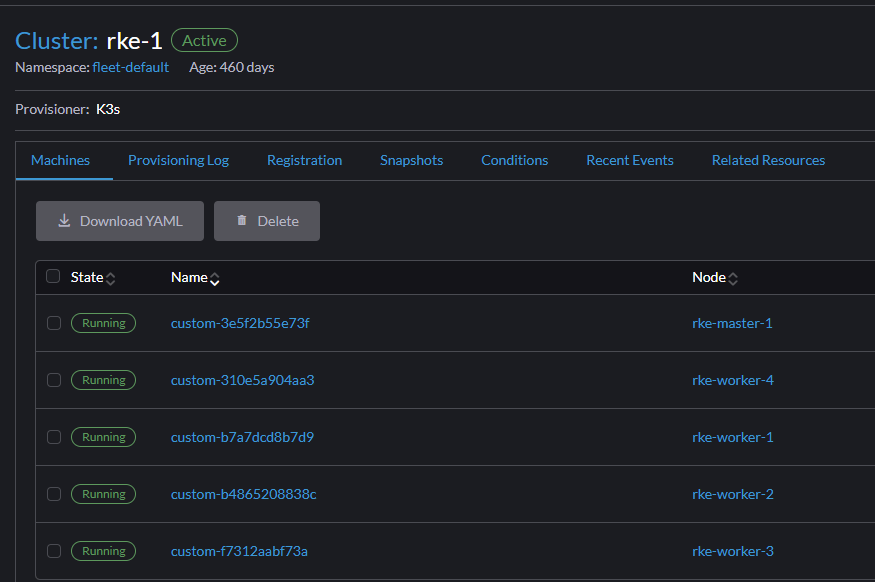Open the fleet-default namespace link
The width and height of the screenshot is (875, 582).
(x=130, y=67)
